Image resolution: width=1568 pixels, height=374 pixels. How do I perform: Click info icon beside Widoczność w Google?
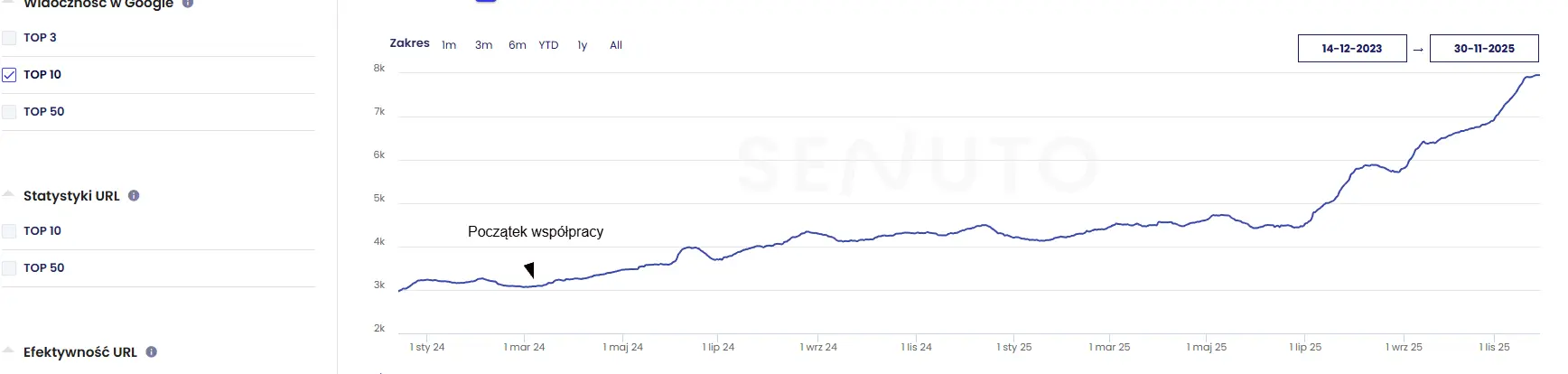[188, 4]
